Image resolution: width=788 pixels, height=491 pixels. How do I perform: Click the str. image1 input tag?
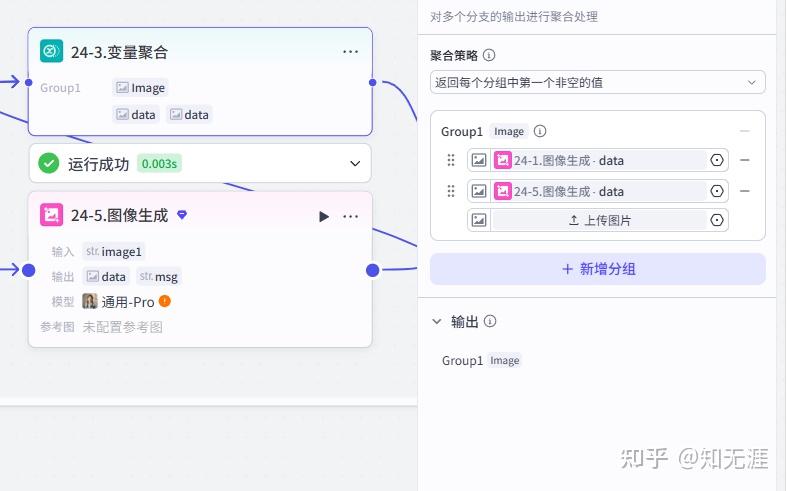coord(114,251)
